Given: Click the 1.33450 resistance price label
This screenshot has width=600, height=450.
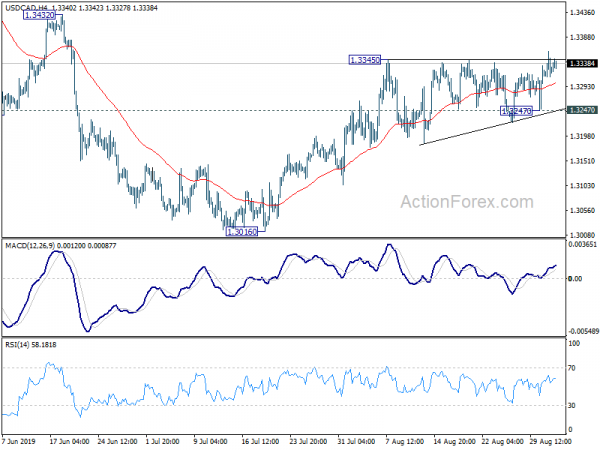Looking at the screenshot, I should pyautogui.click(x=365, y=60).
